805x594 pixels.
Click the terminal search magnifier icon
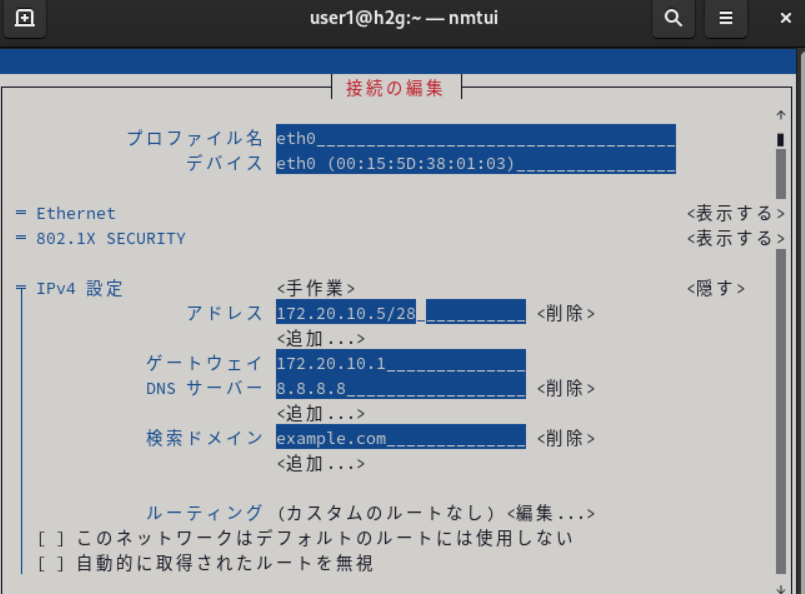click(673, 18)
